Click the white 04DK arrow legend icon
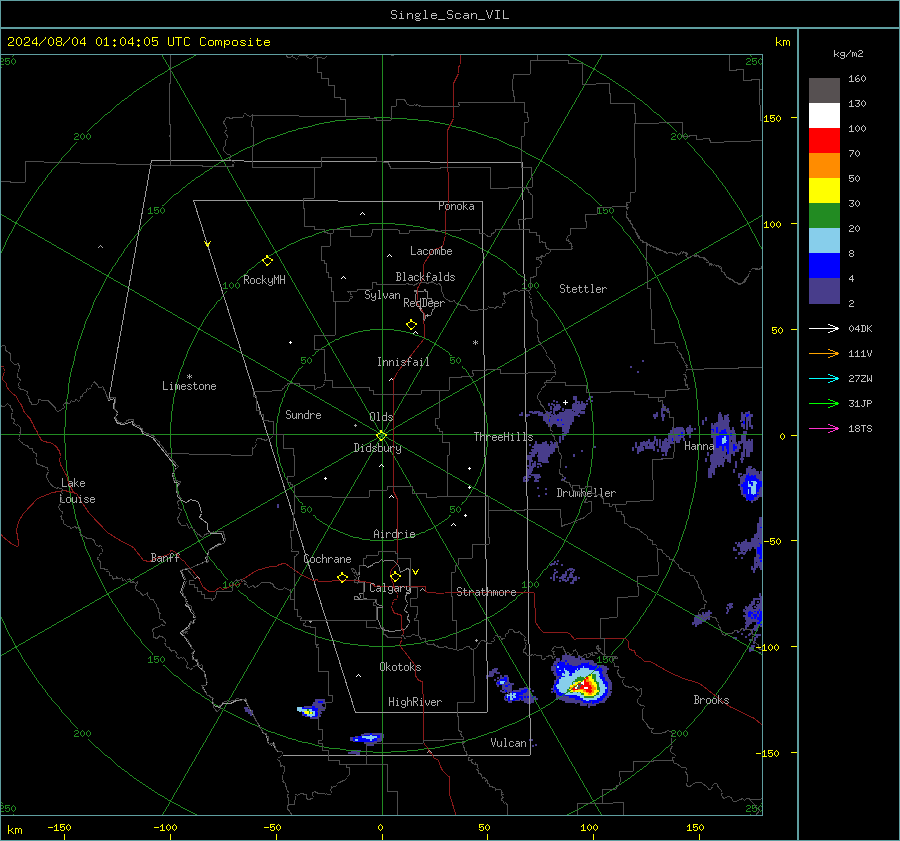 [x=824, y=328]
